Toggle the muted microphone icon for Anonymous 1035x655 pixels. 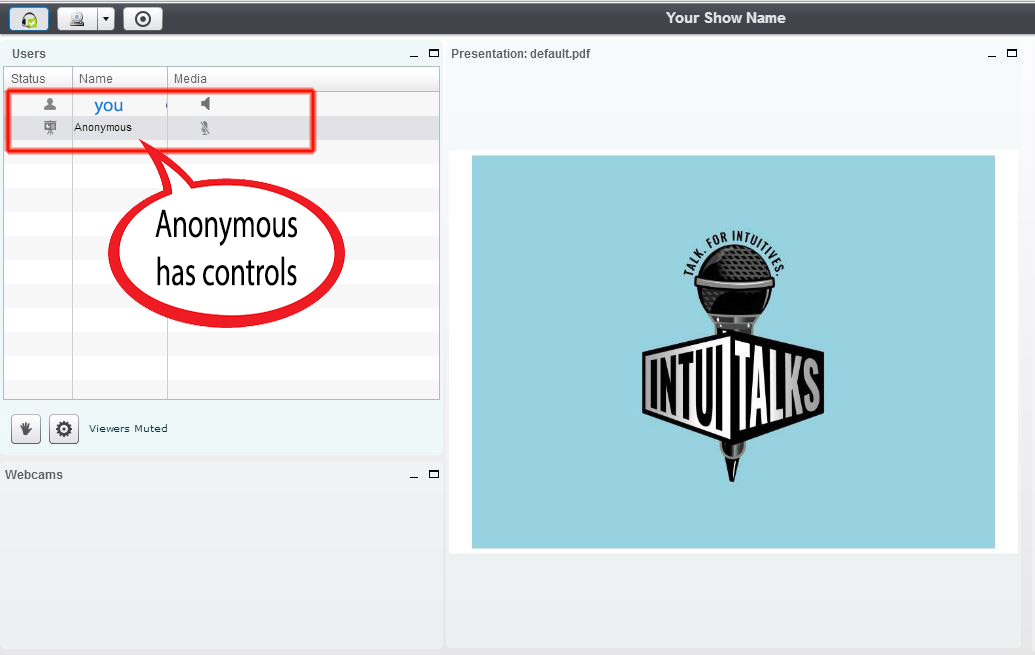(x=205, y=128)
